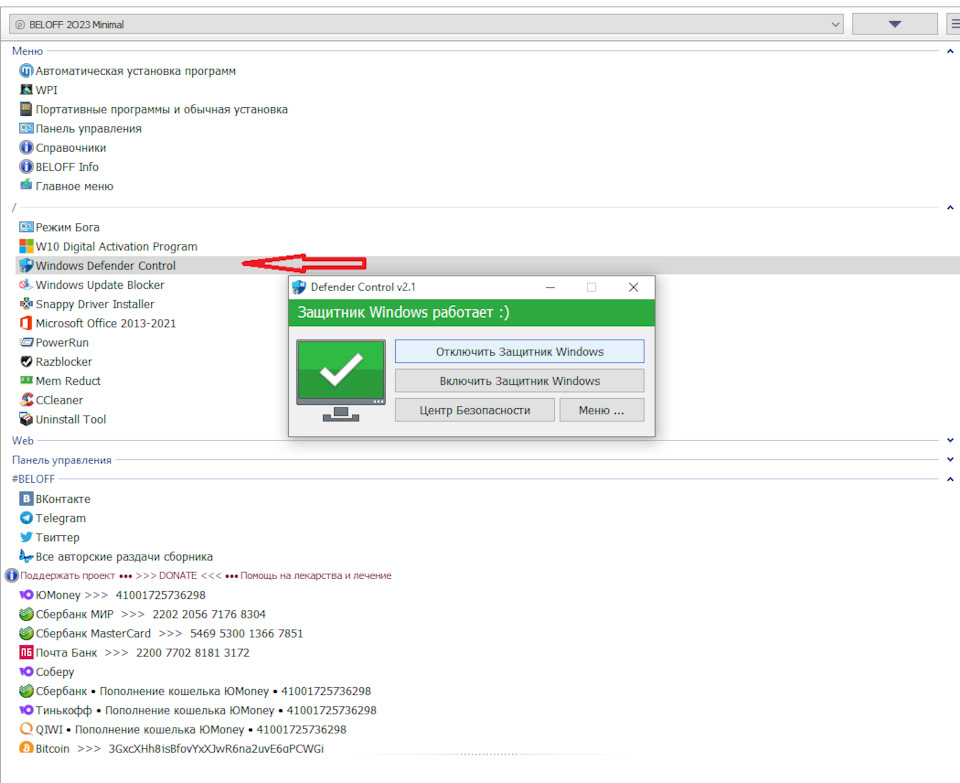
Task: Open Uninstall Tool icon
Action: click(26, 419)
